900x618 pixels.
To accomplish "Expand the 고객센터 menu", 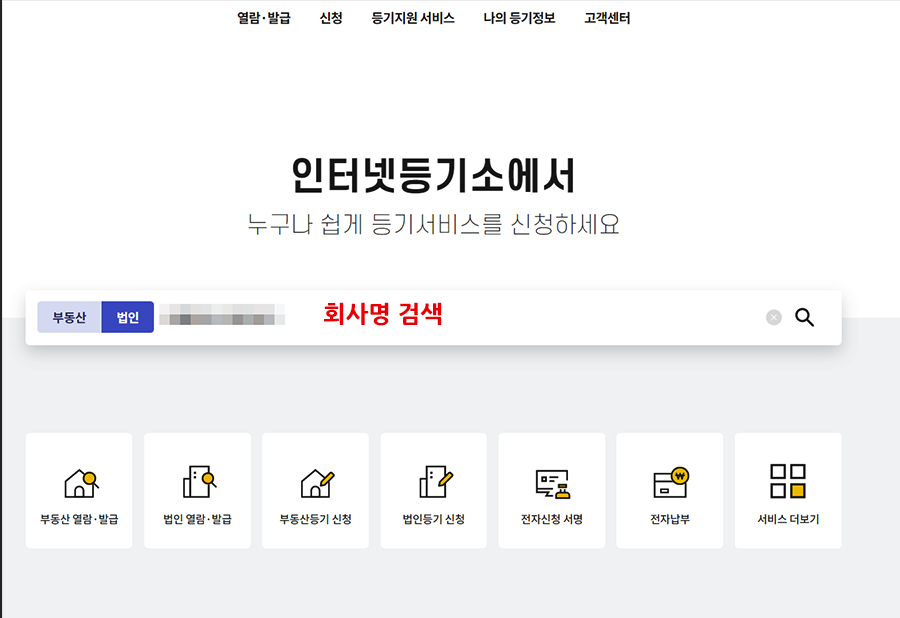I will [608, 18].
